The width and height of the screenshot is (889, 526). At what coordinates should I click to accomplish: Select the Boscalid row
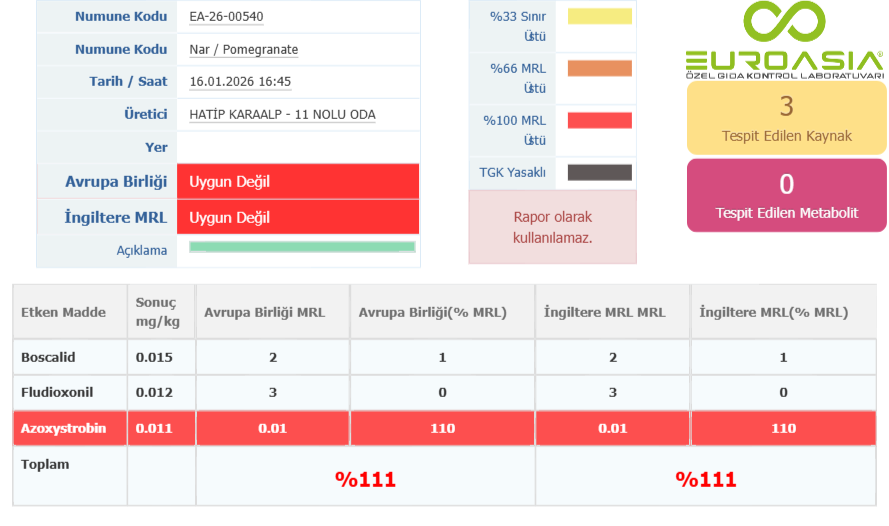click(49, 357)
